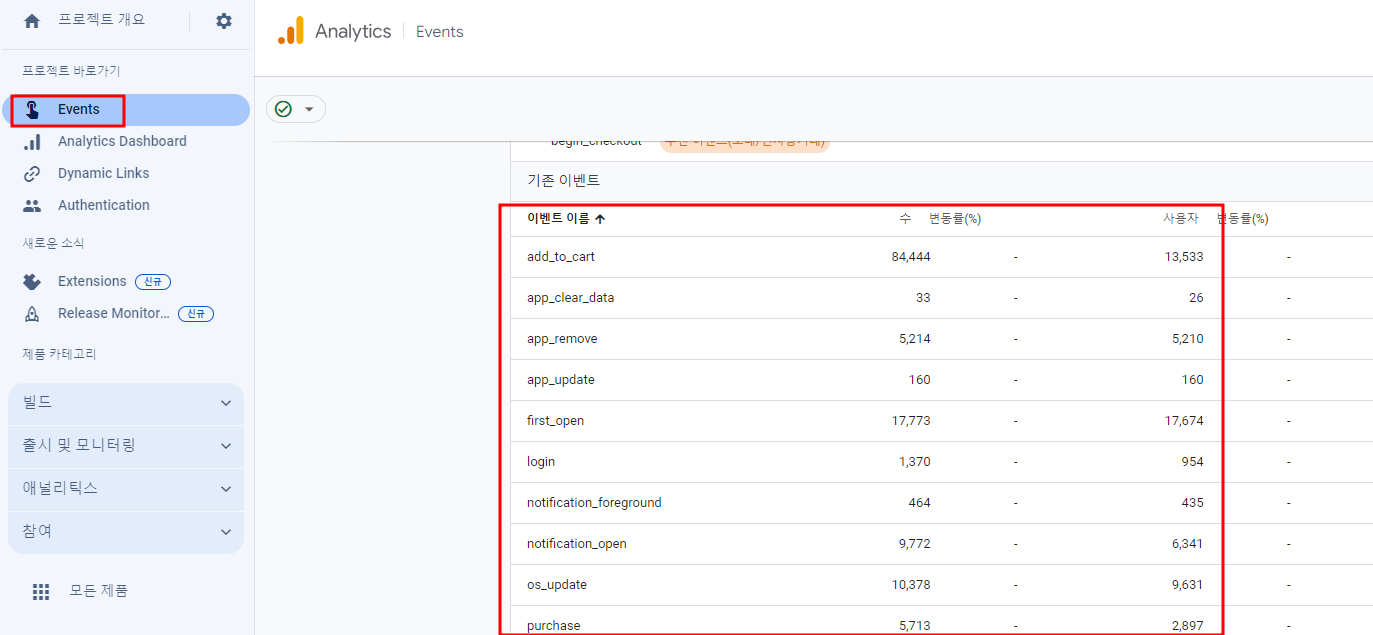
Task: Open the notification_open event
Action: (x=577, y=544)
